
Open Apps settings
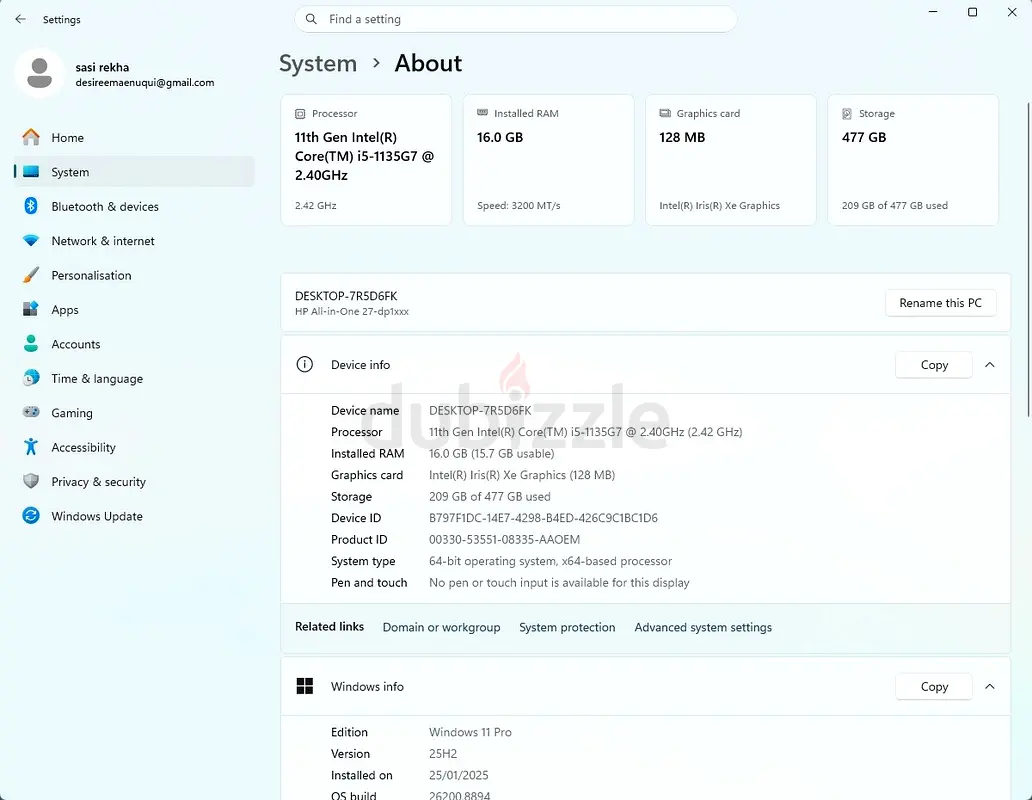(134, 309)
